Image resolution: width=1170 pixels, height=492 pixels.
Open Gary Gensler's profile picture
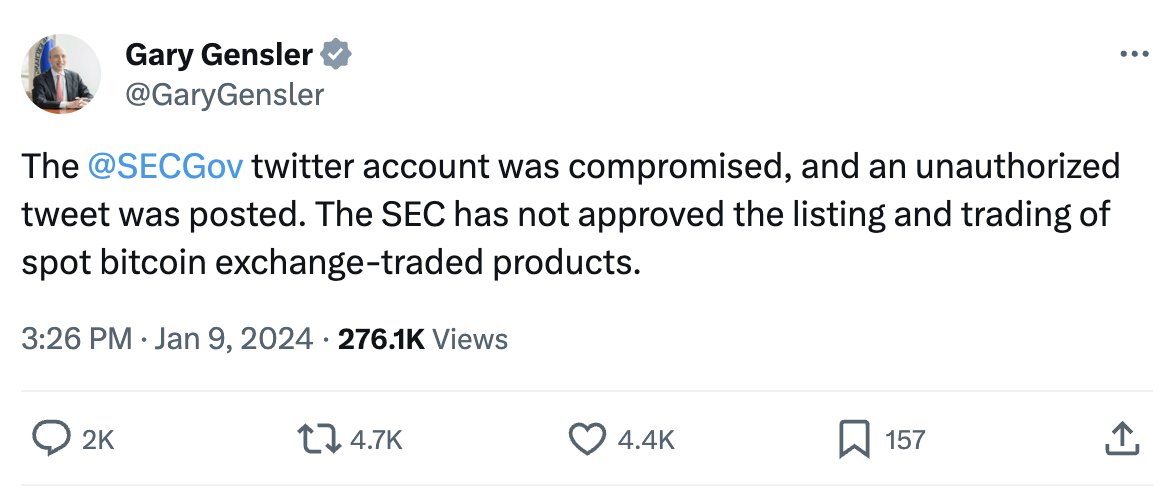pos(61,73)
